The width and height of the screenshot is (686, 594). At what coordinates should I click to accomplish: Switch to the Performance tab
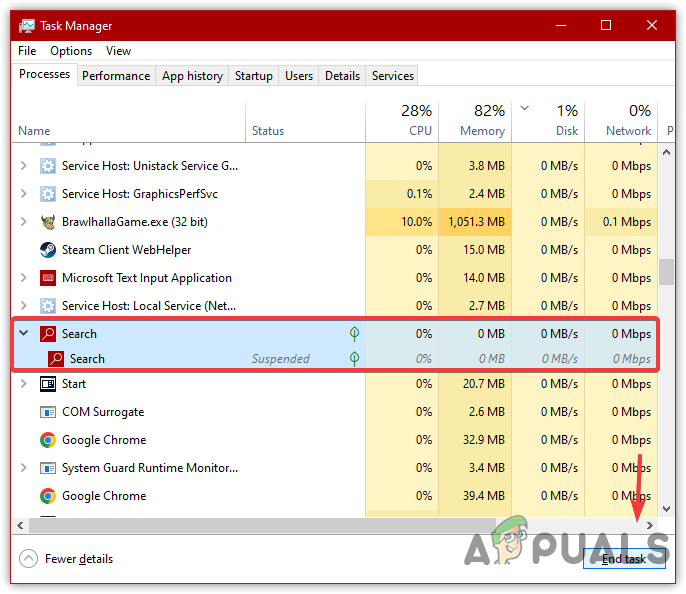(x=116, y=76)
